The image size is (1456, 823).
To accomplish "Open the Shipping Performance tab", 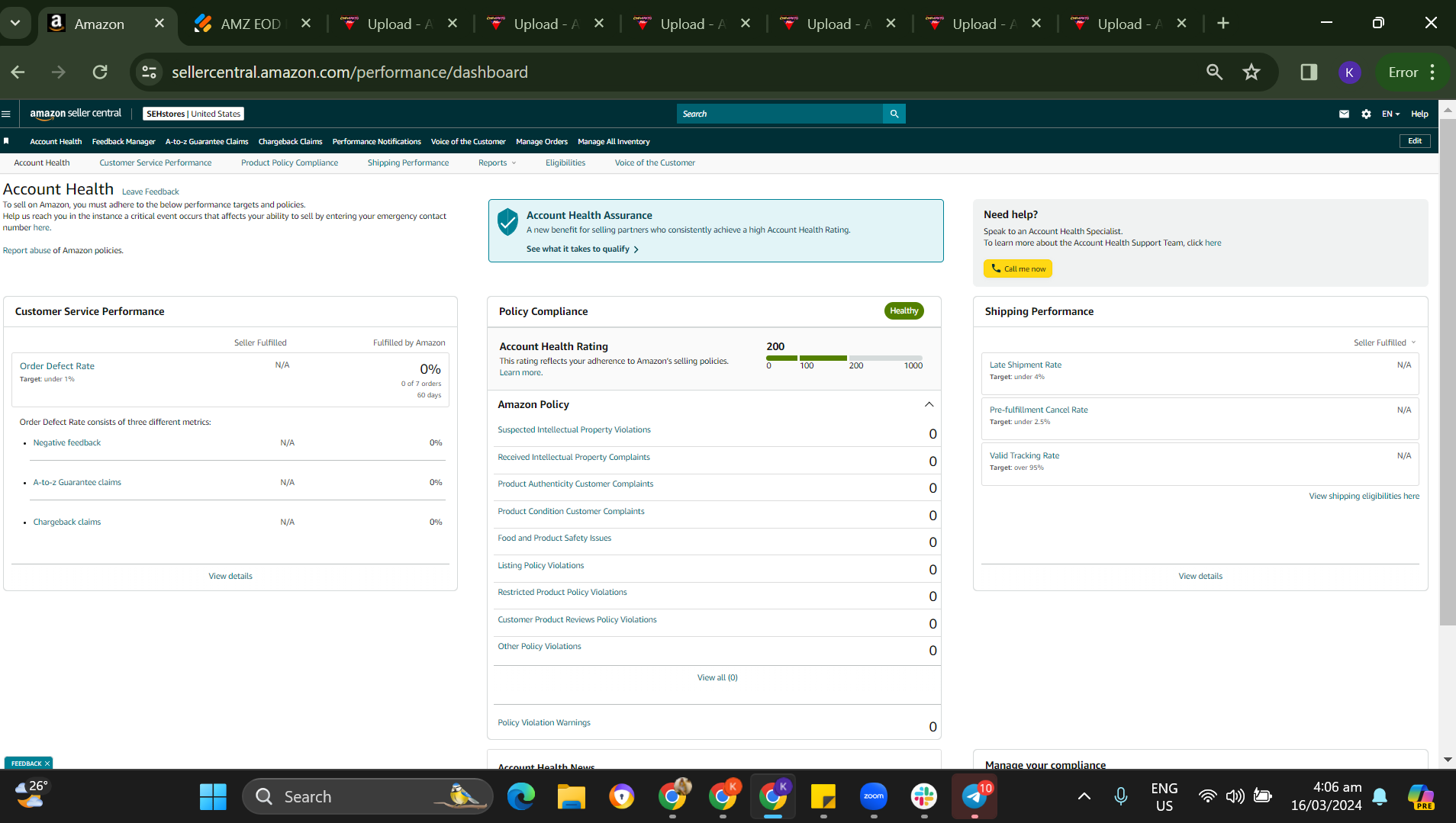I will click(408, 162).
